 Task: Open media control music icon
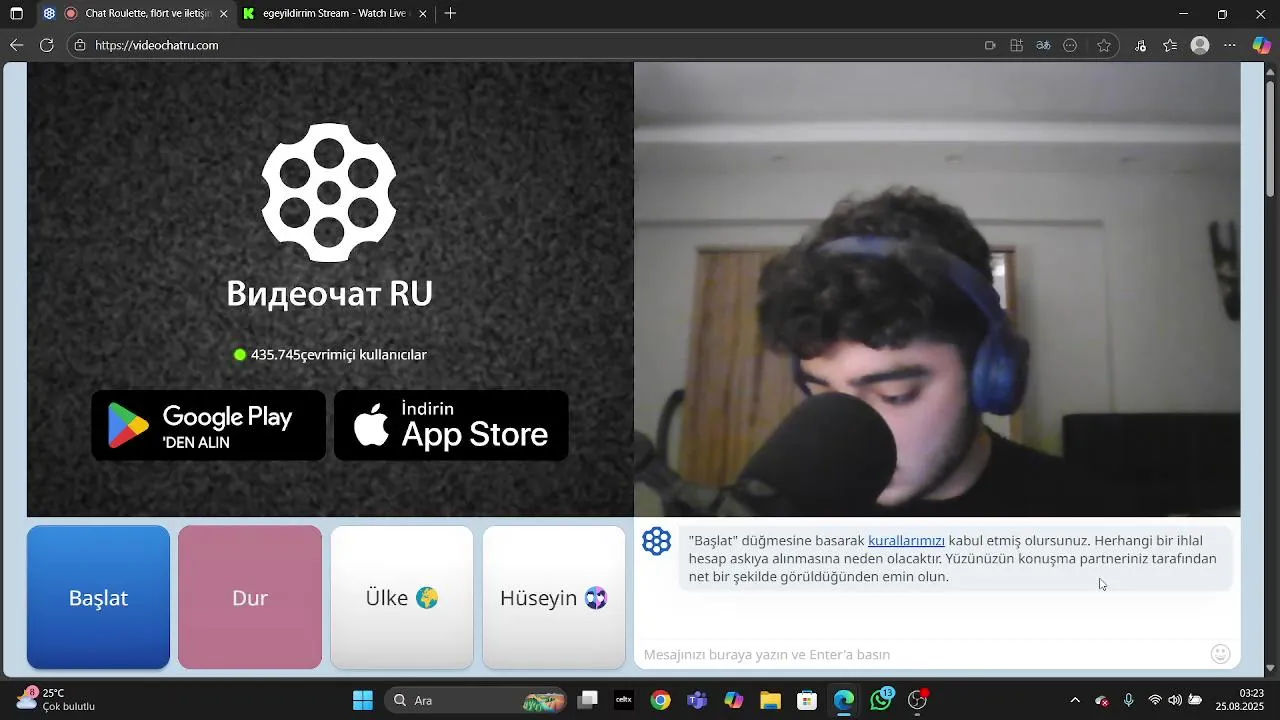[x=1141, y=45]
